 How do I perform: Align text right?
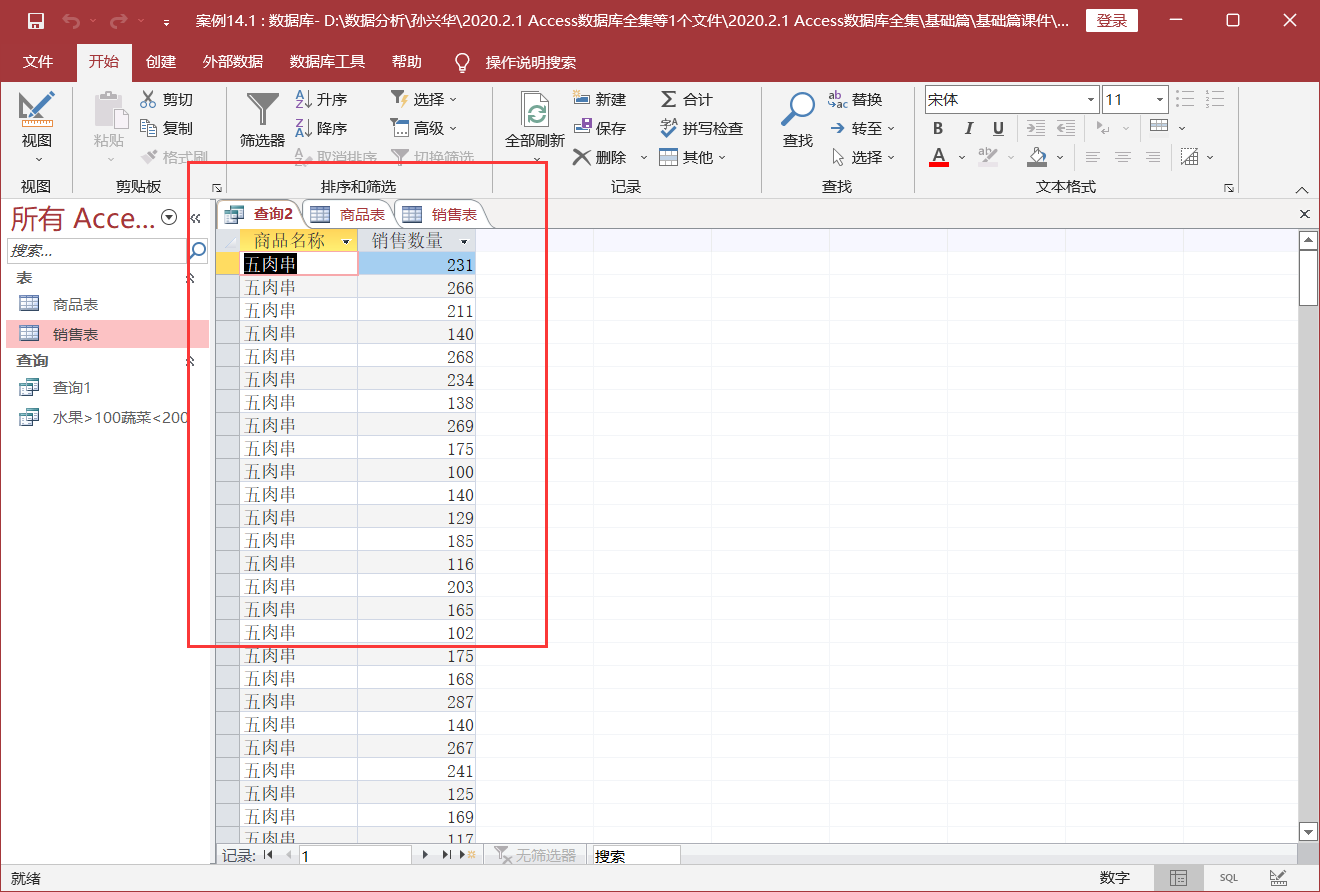pyautogui.click(x=1153, y=157)
